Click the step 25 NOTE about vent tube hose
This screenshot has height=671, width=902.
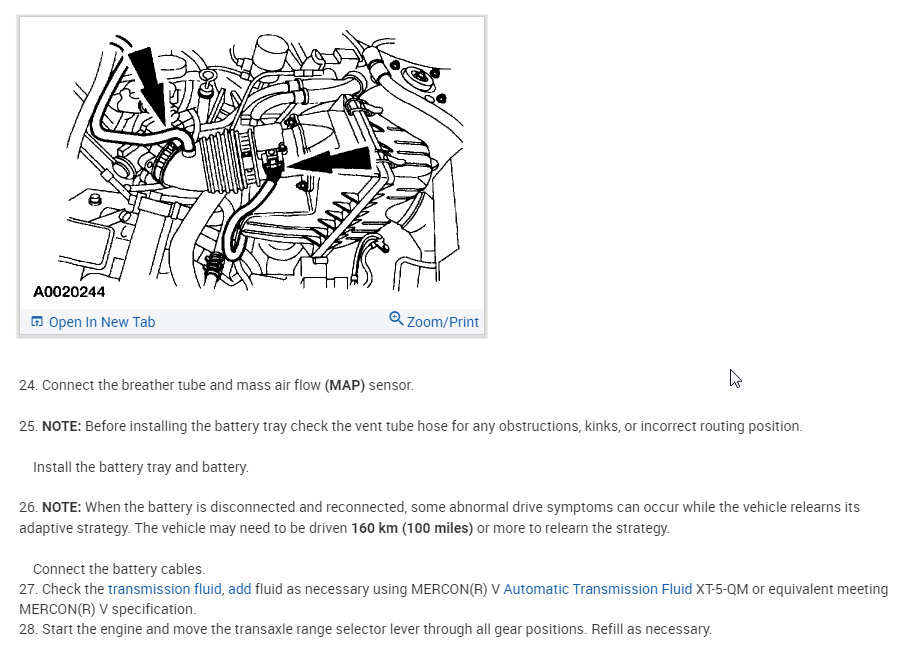(x=411, y=426)
